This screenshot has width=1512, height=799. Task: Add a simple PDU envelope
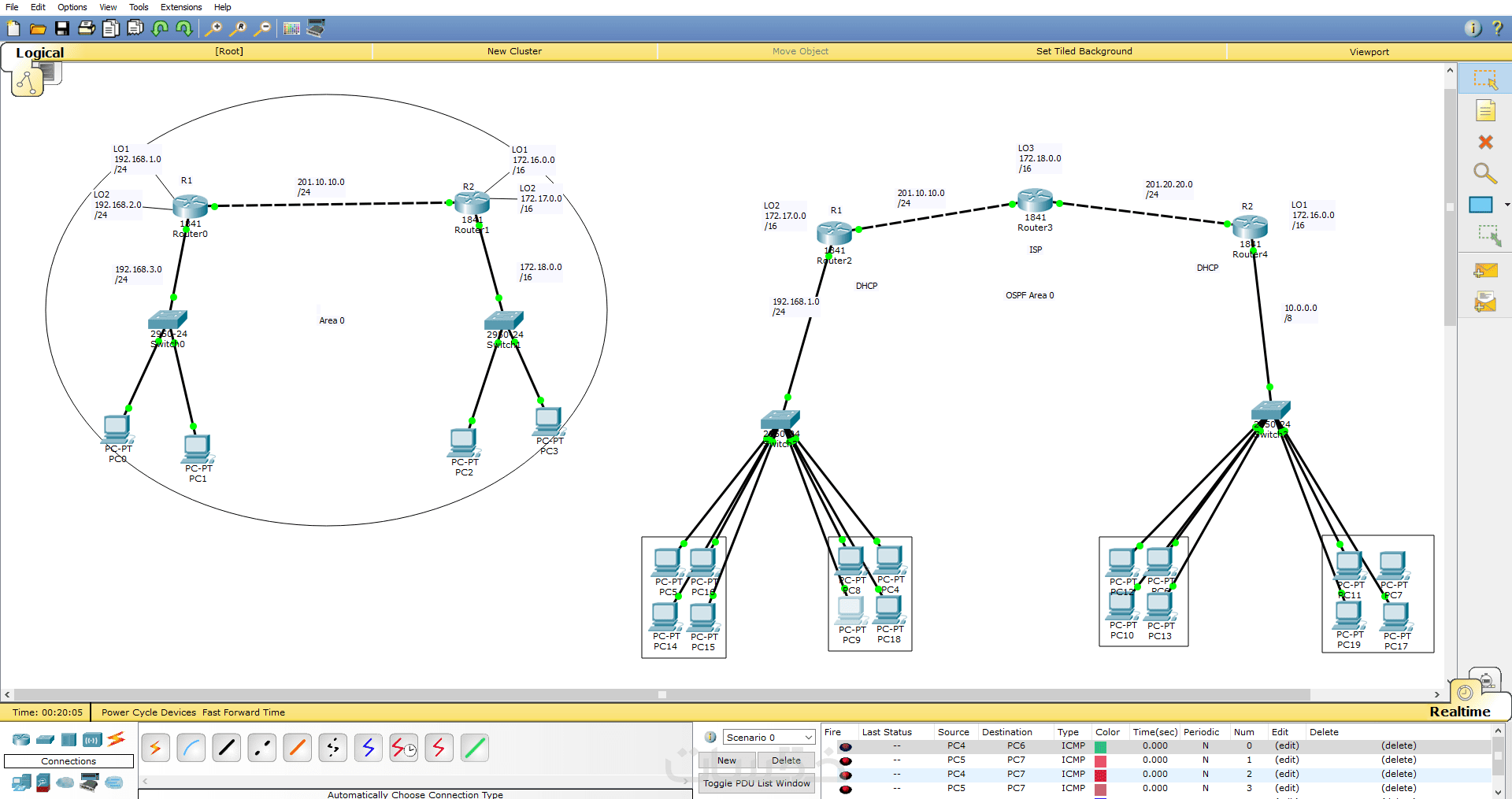[x=1485, y=271]
